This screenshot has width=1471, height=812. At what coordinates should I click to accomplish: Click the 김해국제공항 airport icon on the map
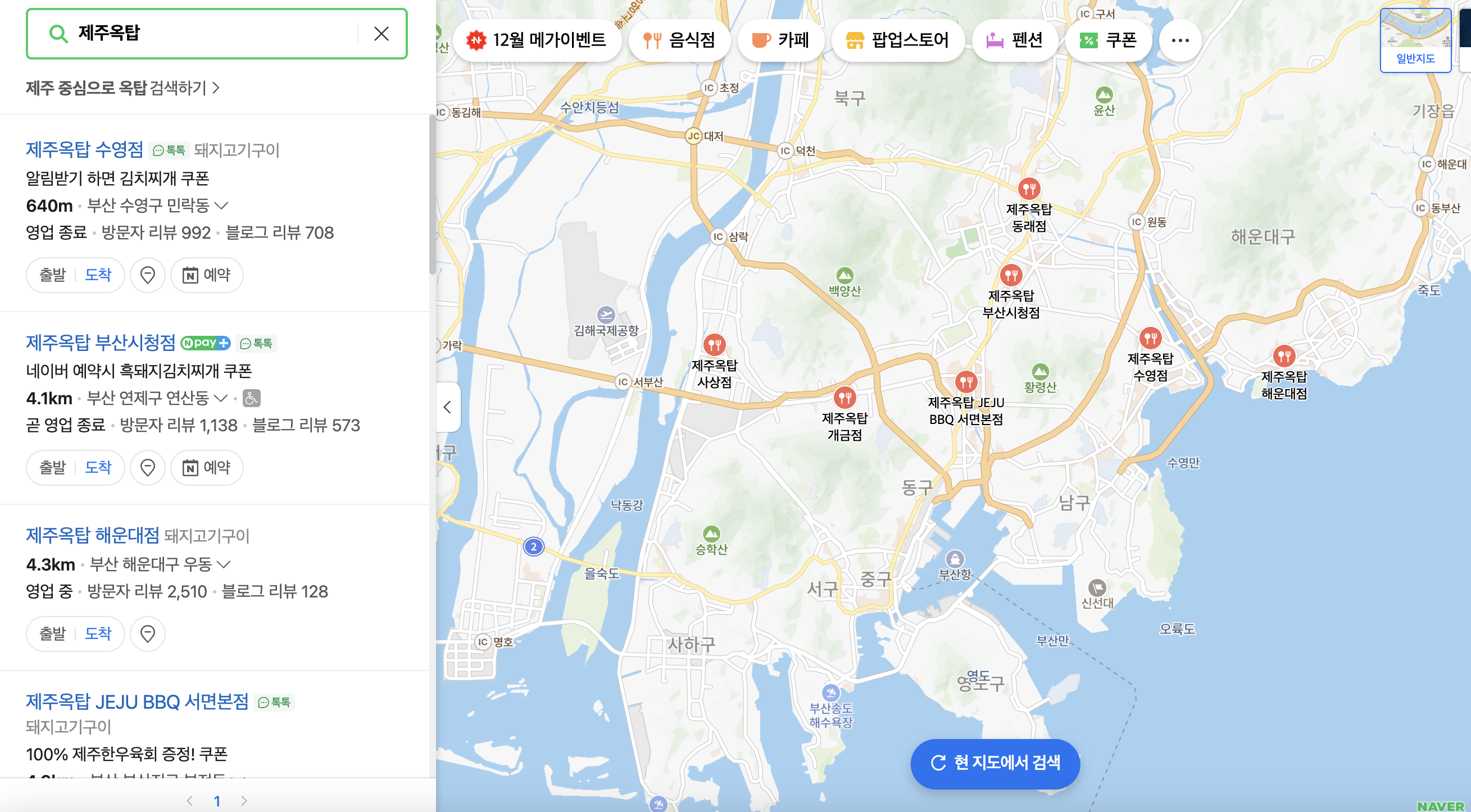tap(605, 314)
